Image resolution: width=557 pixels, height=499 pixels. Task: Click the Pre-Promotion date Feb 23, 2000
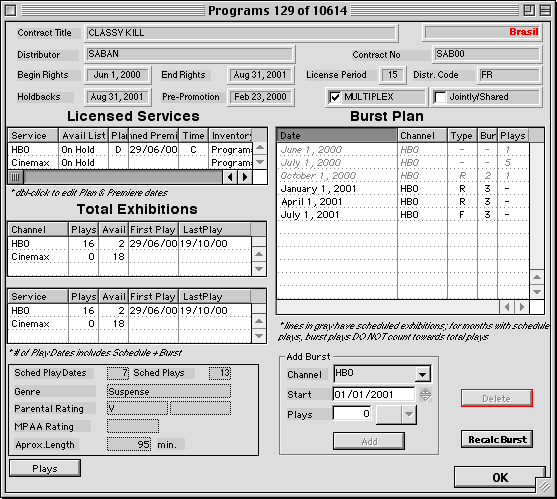click(x=260, y=97)
